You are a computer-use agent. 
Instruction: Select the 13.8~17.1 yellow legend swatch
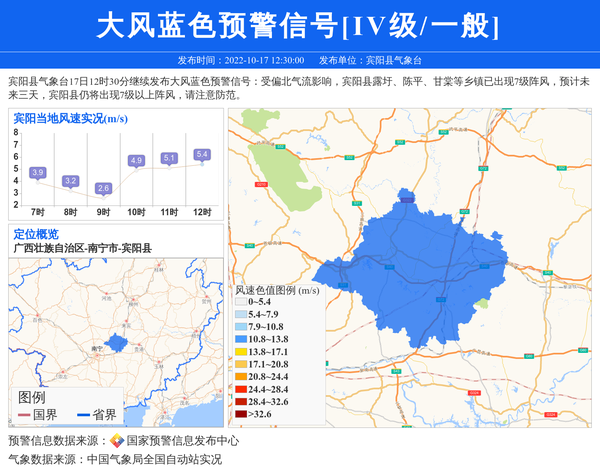click(x=241, y=352)
